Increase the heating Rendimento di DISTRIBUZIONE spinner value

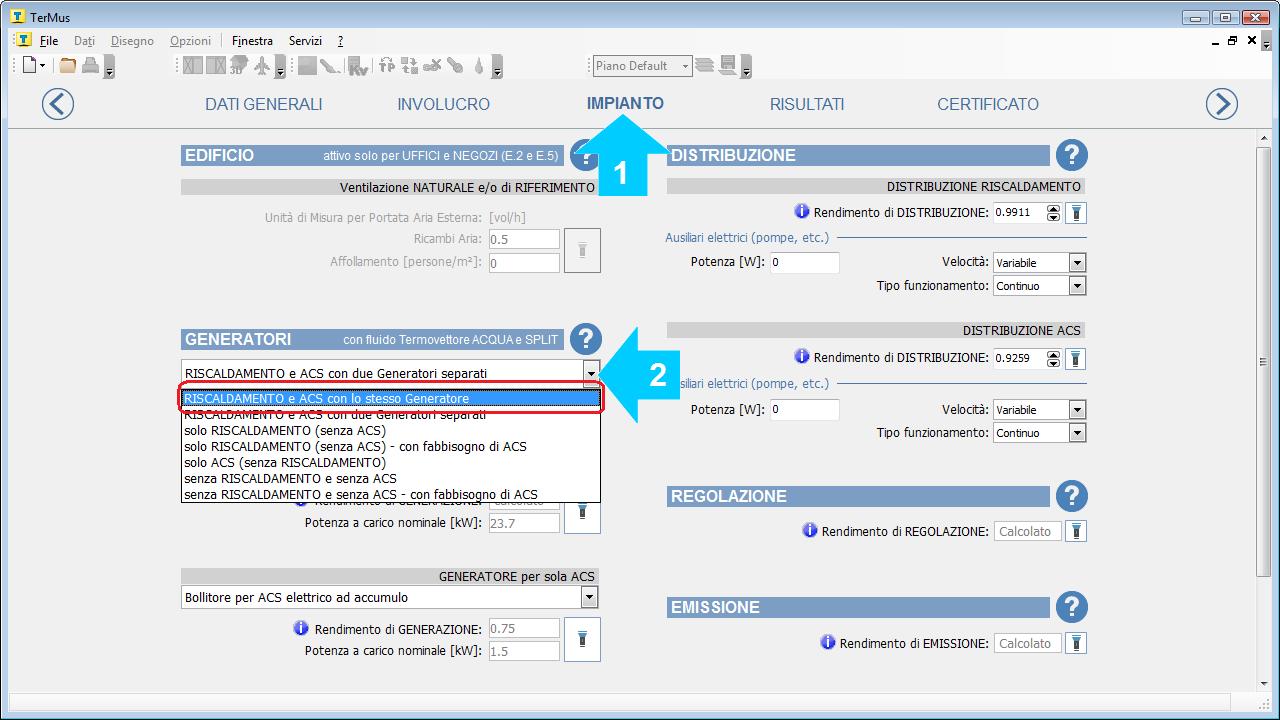(x=1053, y=208)
